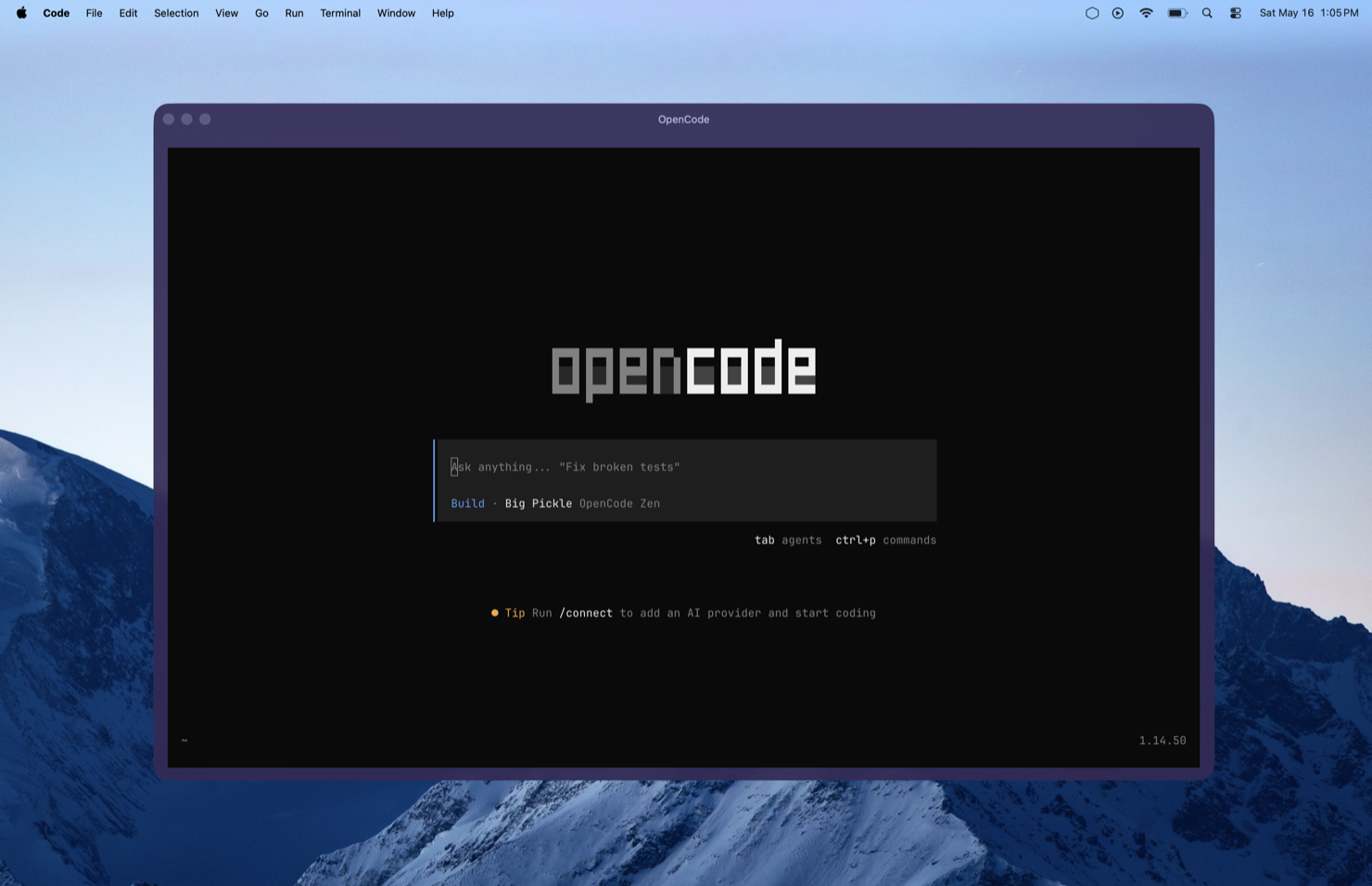
Task: Click the 'tab agents' shortcut hint
Action: point(788,540)
